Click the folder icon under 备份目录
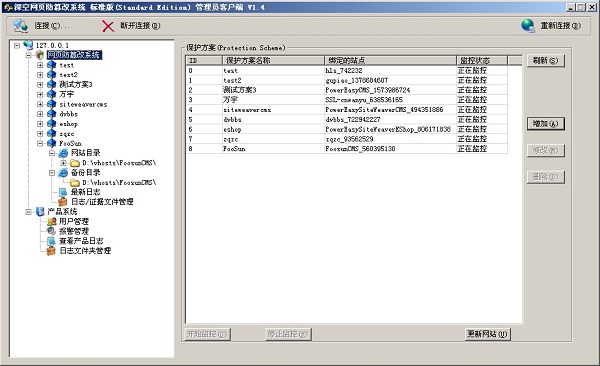 pos(75,183)
